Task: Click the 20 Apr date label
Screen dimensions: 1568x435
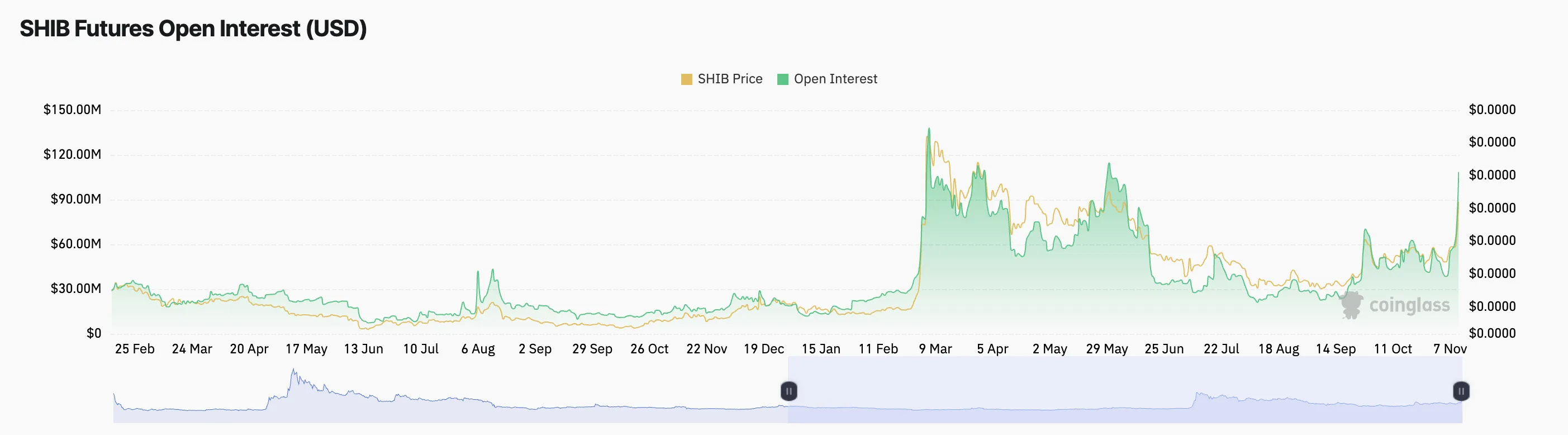Action: 249,349
